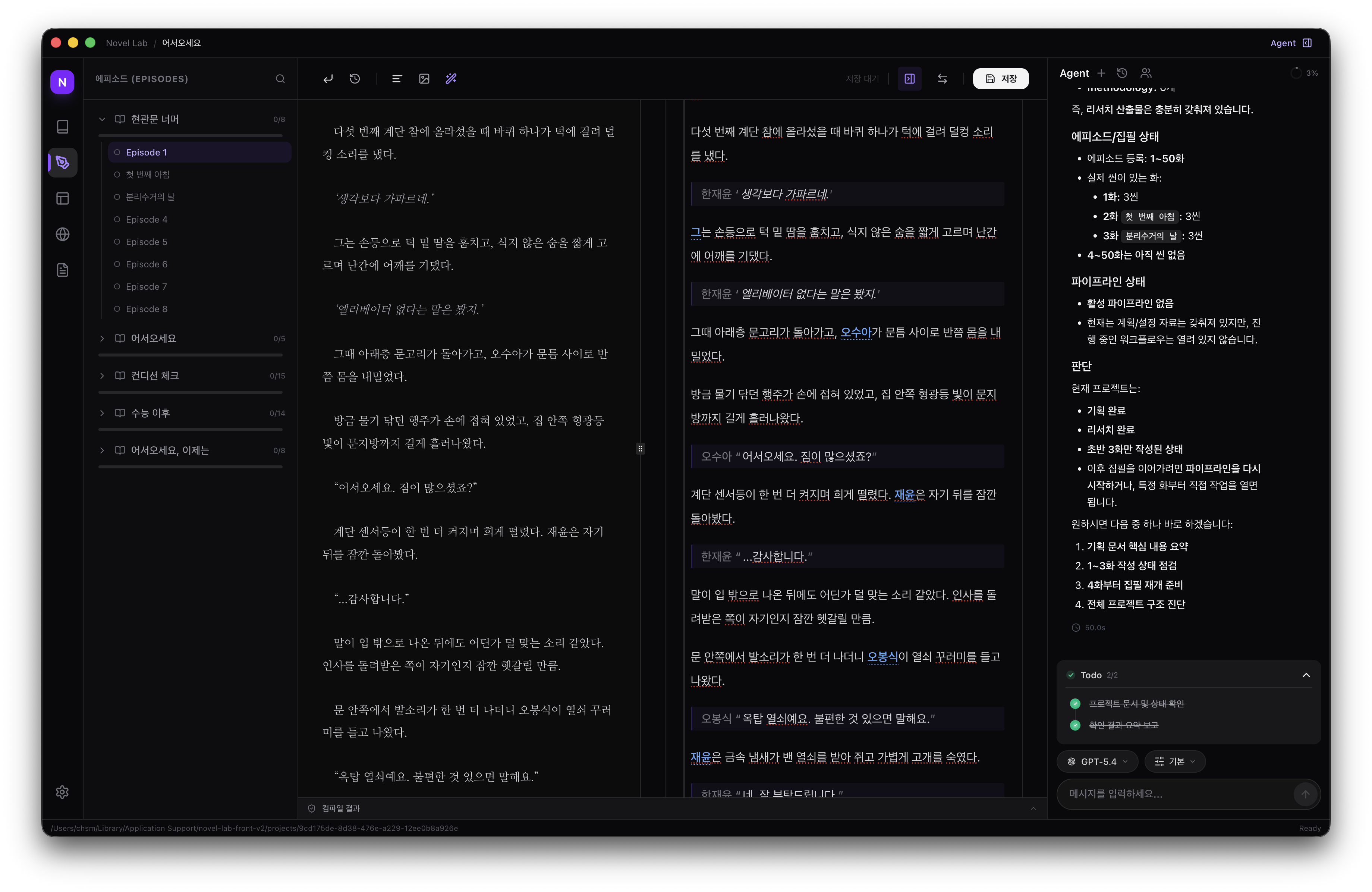Open editor version history icon
This screenshot has height=892, width=1372.
[x=355, y=78]
